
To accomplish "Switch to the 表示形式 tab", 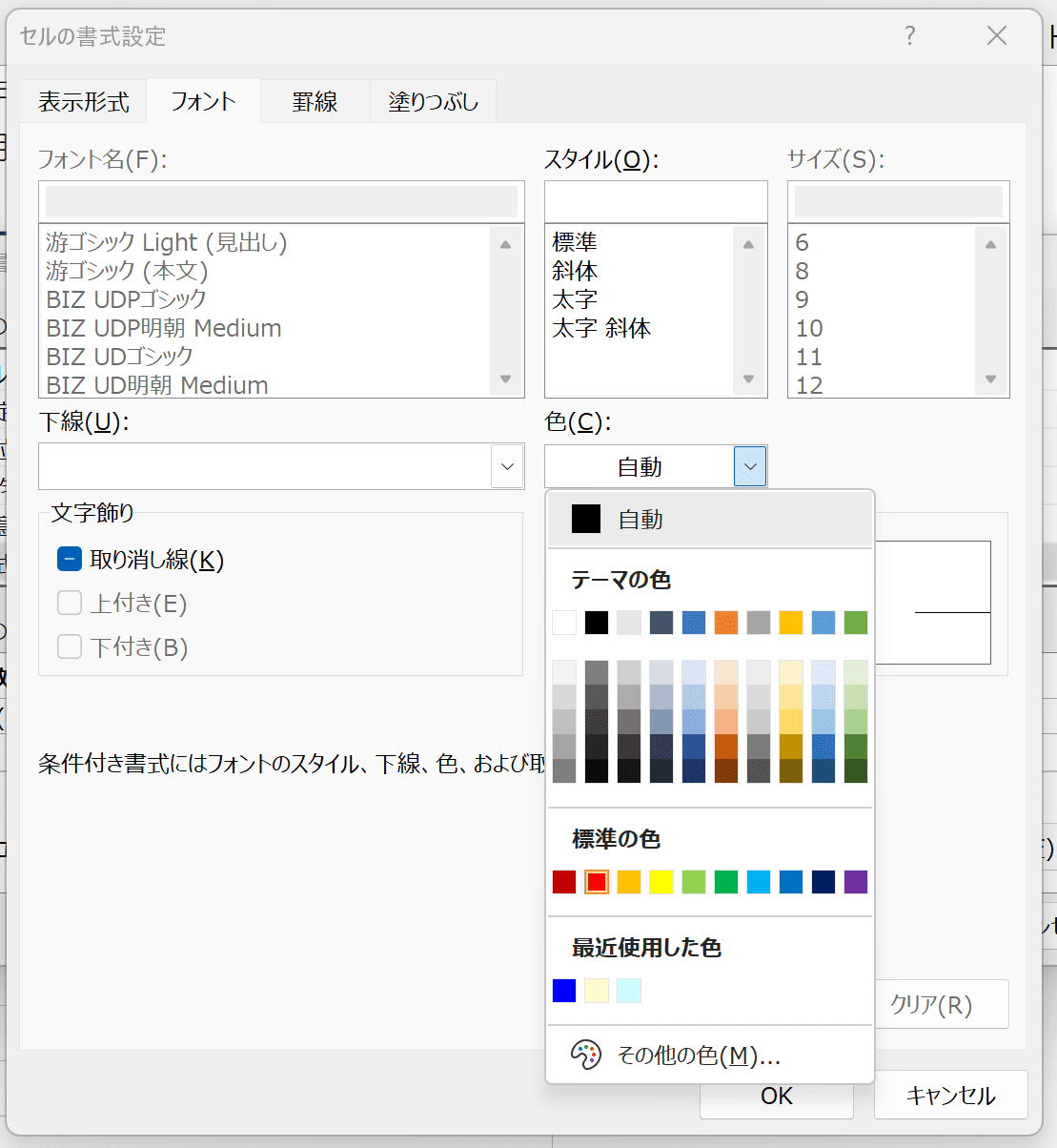I will tap(83, 102).
